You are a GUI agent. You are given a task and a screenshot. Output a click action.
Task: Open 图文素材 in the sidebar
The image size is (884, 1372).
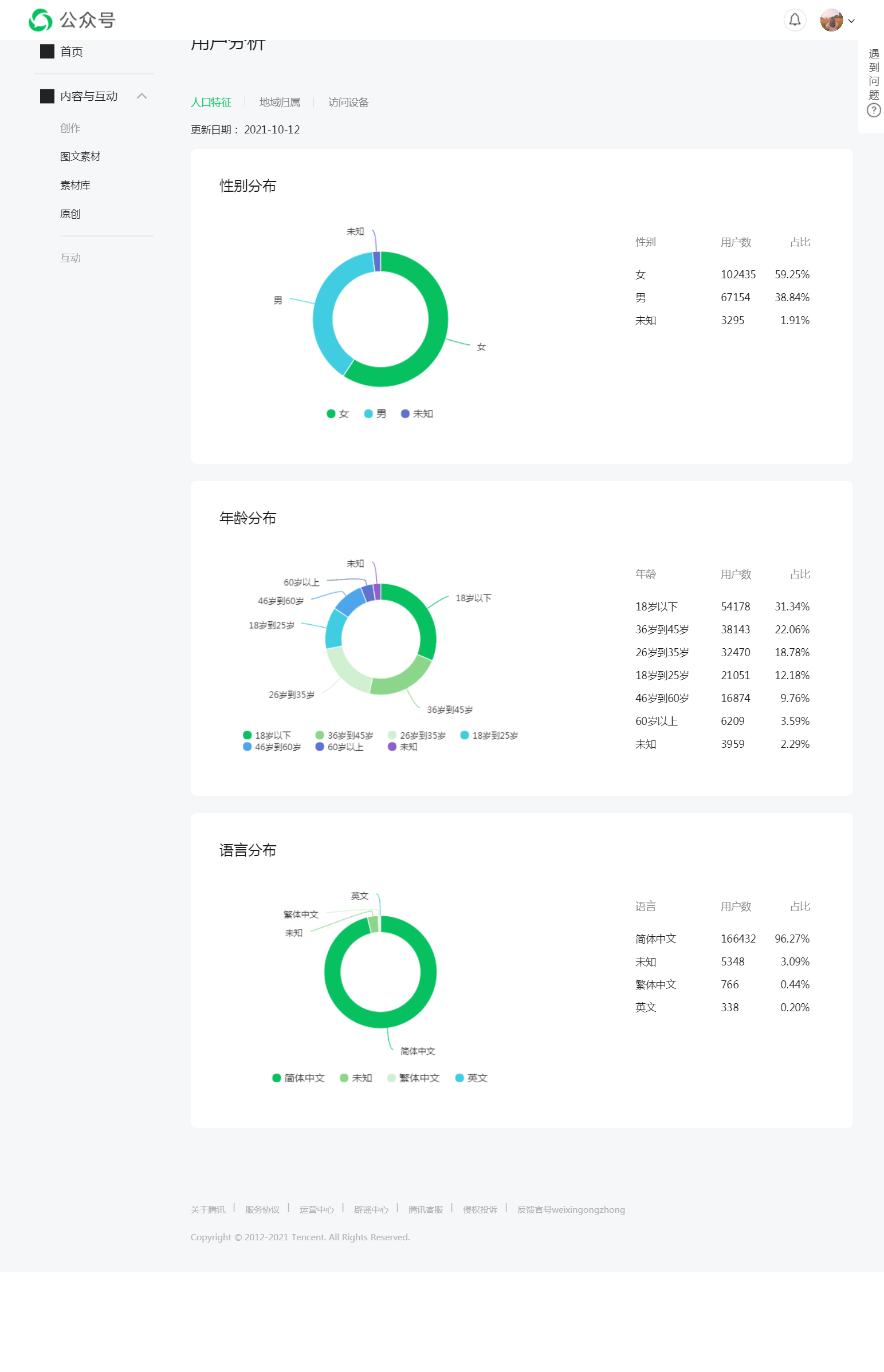pyautogui.click(x=80, y=156)
